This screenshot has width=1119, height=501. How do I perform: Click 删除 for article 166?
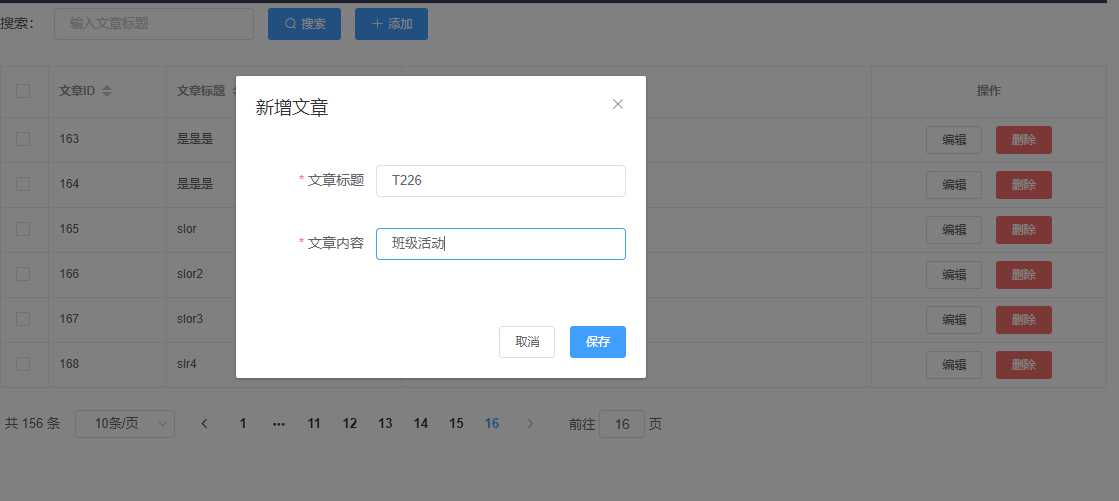(x=1024, y=275)
